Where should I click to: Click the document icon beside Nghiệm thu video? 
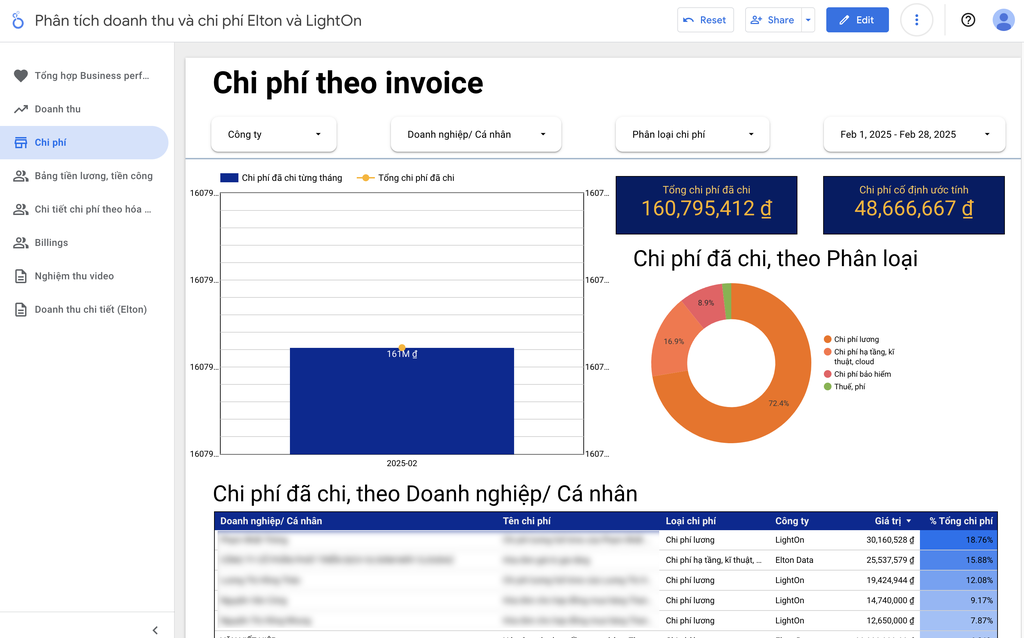[20, 276]
